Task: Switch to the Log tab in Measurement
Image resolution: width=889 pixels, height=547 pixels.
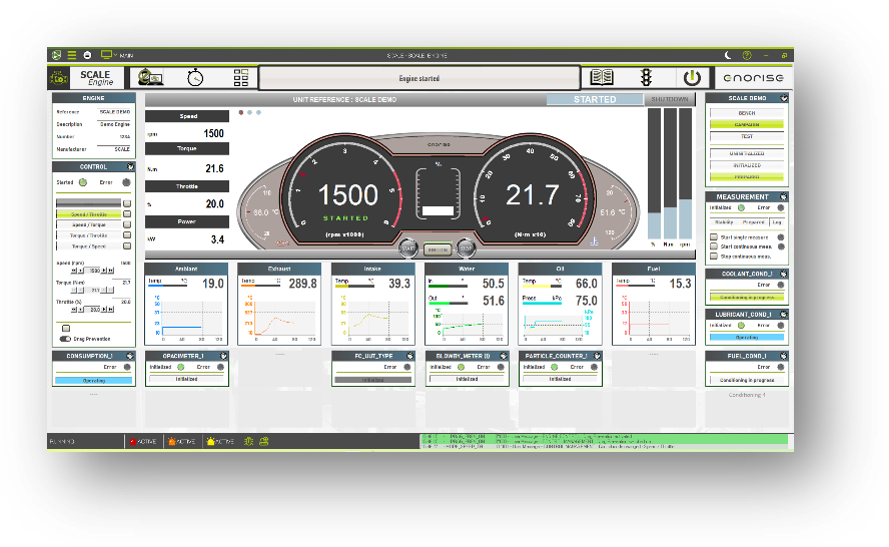Action: 777,222
